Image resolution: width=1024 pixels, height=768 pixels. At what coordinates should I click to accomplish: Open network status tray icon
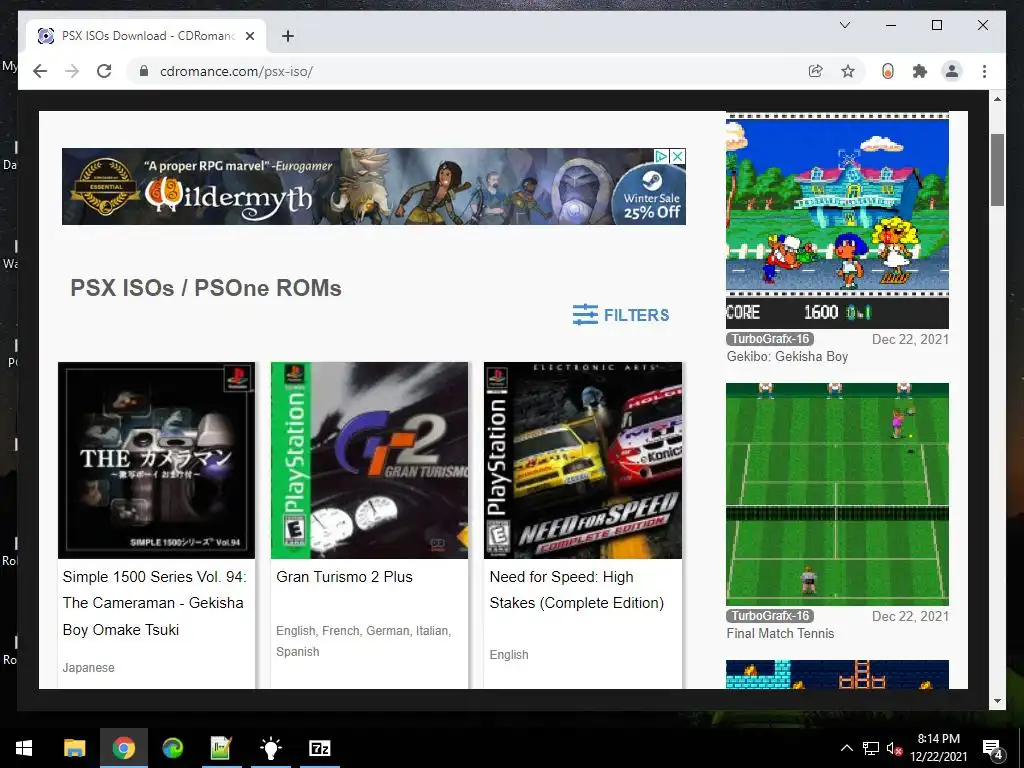[x=871, y=748]
